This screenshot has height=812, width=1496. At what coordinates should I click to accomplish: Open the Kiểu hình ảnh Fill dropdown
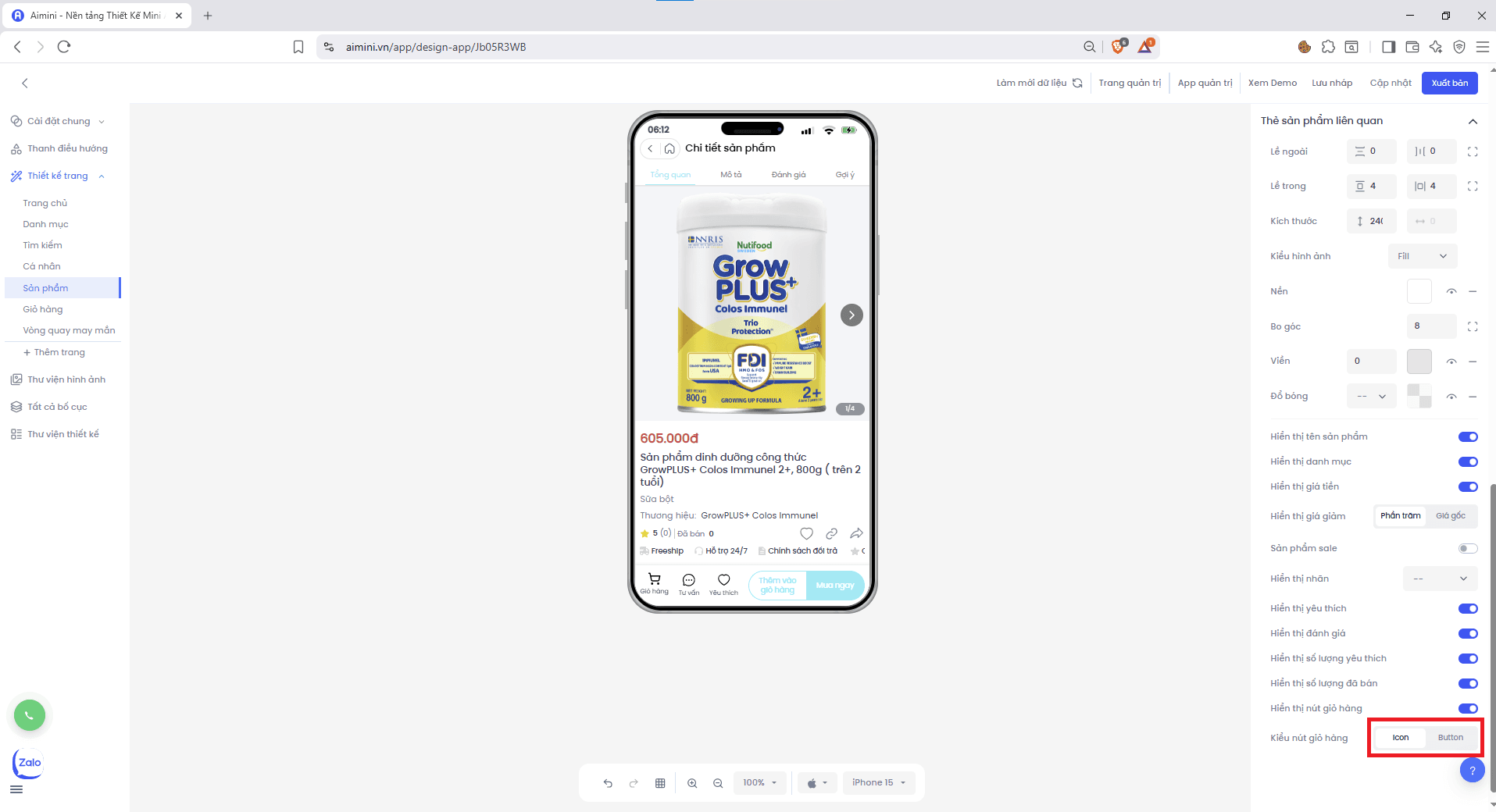click(x=1422, y=256)
